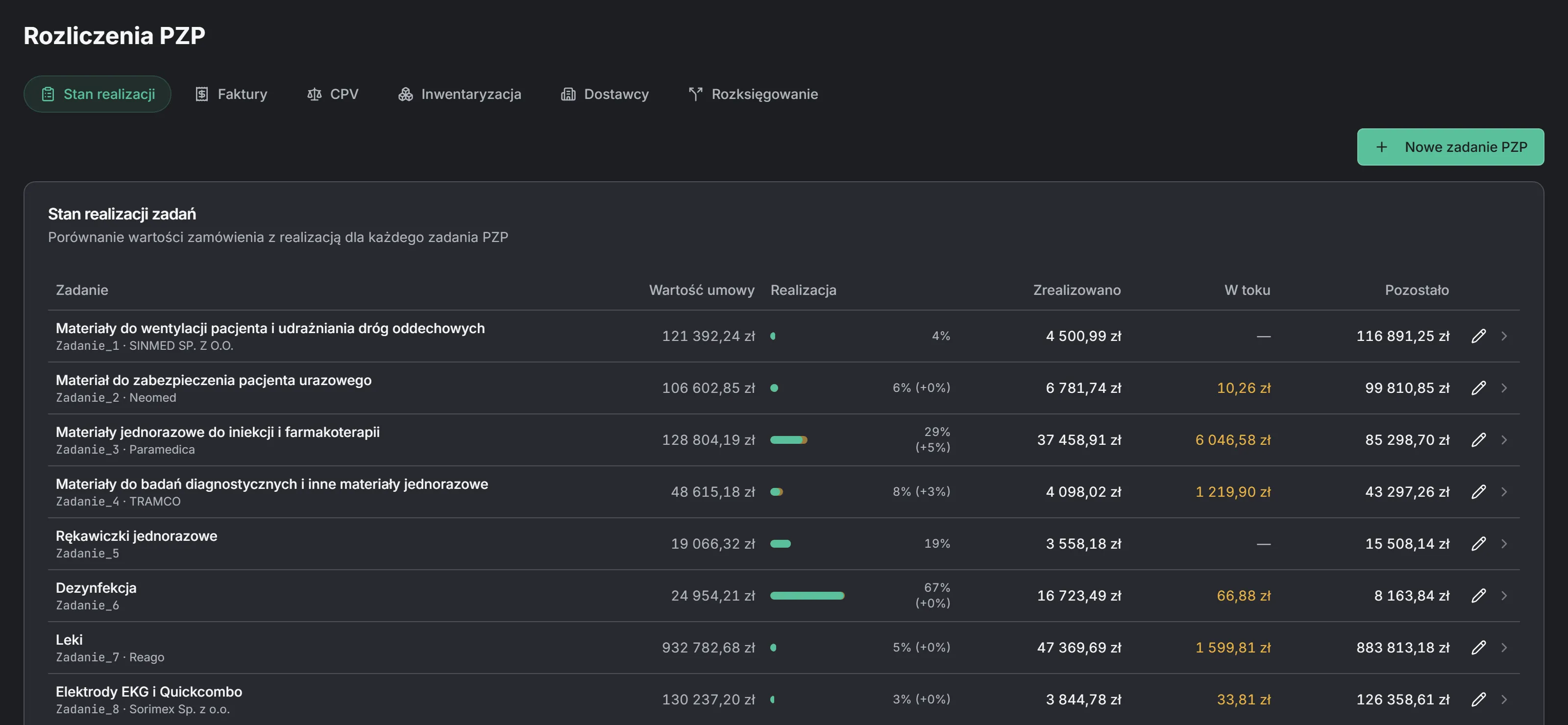
Task: Click W toku amount 6 046,58 zł
Action: pos(1233,440)
